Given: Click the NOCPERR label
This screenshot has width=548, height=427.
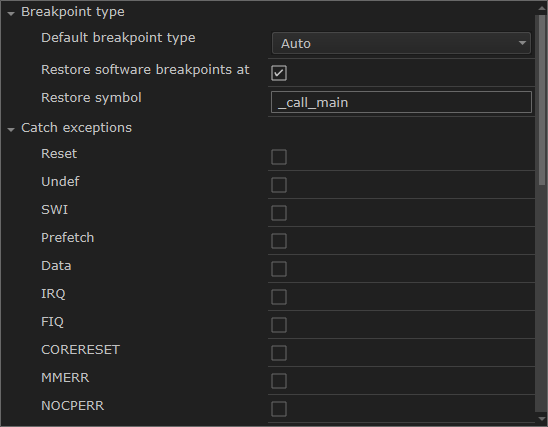Looking at the screenshot, I should pos(72,406).
